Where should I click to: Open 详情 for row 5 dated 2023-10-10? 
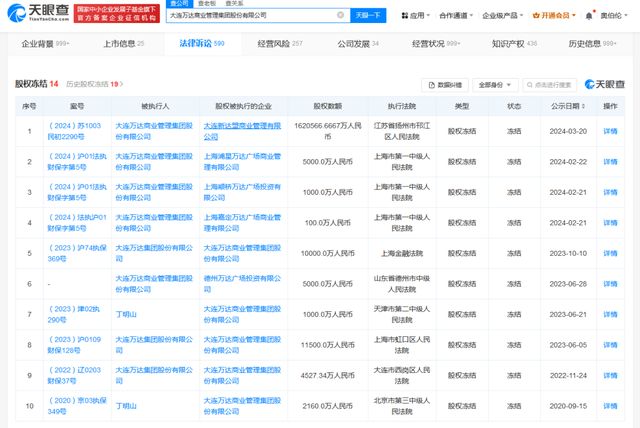[x=610, y=253]
